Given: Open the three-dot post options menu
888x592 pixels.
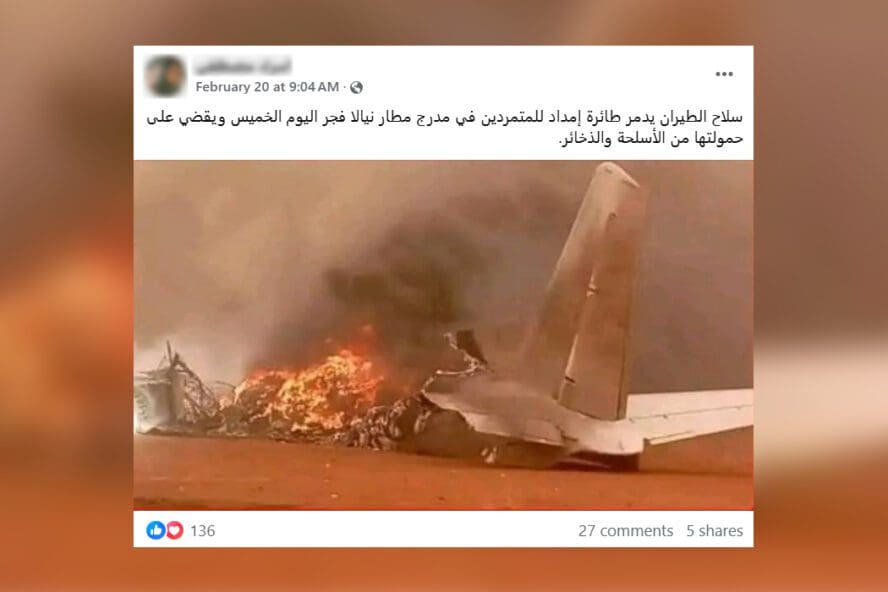Looking at the screenshot, I should pyautogui.click(x=724, y=74).
